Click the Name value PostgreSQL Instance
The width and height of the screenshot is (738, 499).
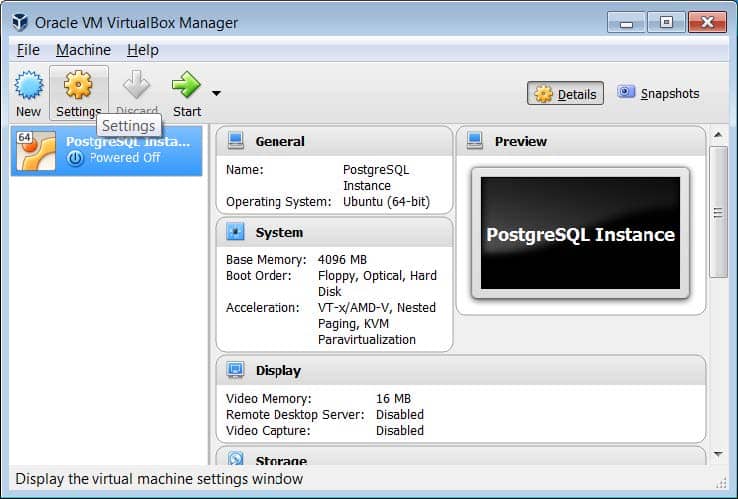click(x=376, y=177)
